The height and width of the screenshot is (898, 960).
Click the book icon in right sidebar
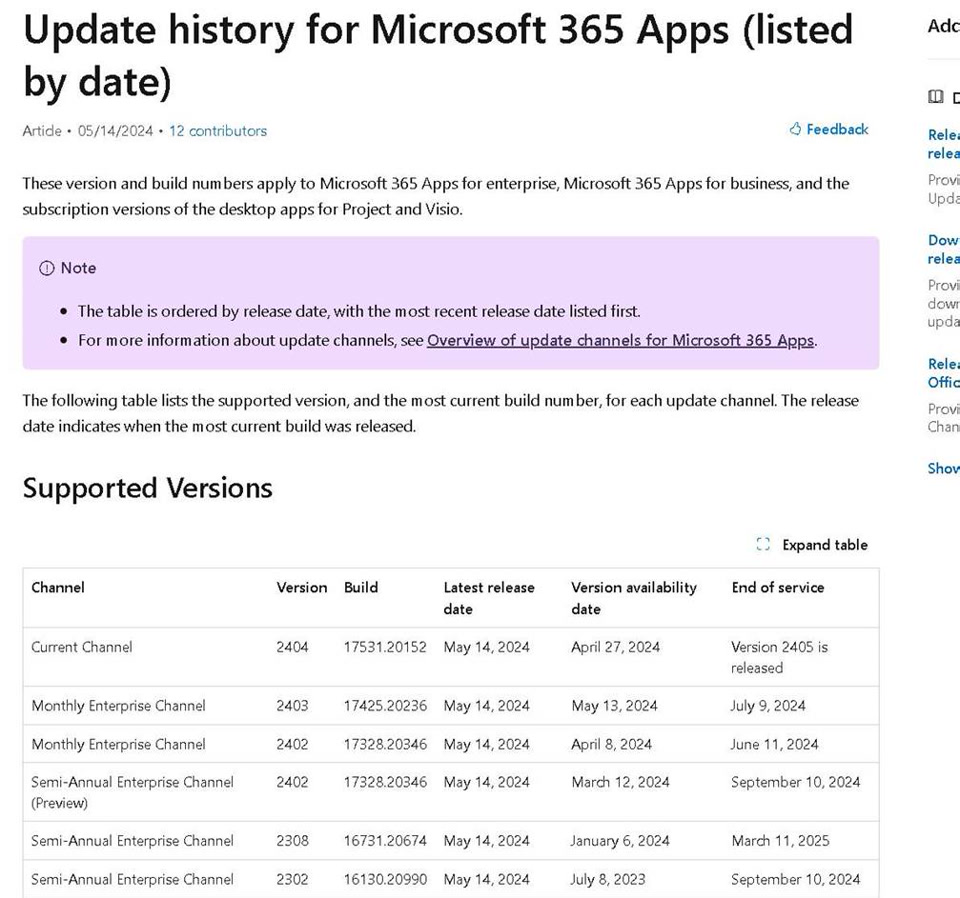pos(935,97)
